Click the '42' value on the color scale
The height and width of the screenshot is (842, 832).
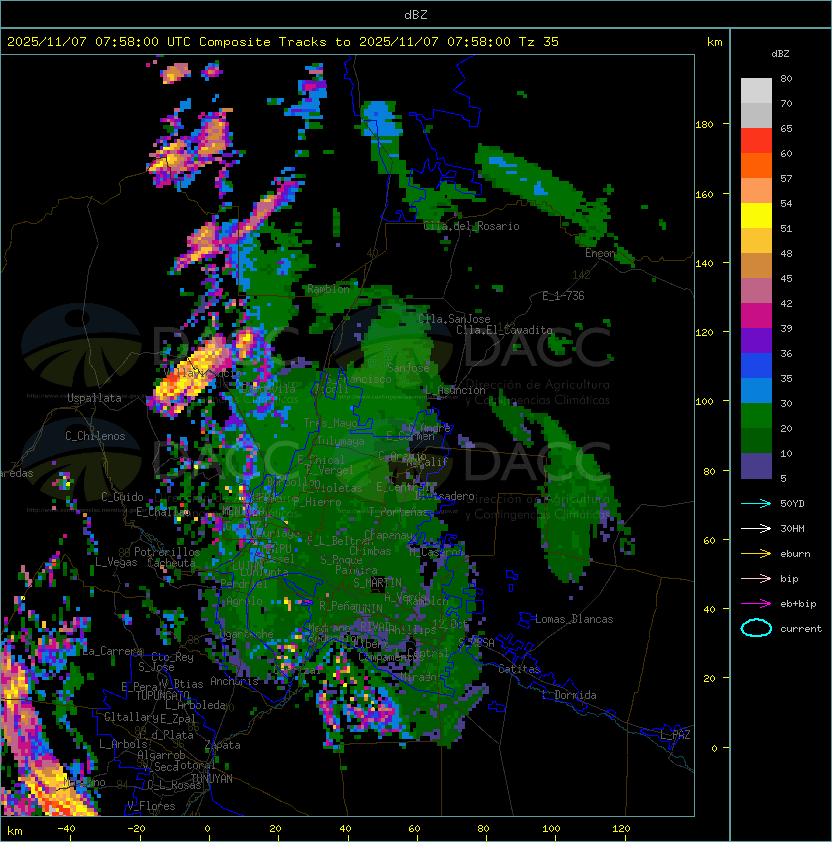click(x=786, y=303)
